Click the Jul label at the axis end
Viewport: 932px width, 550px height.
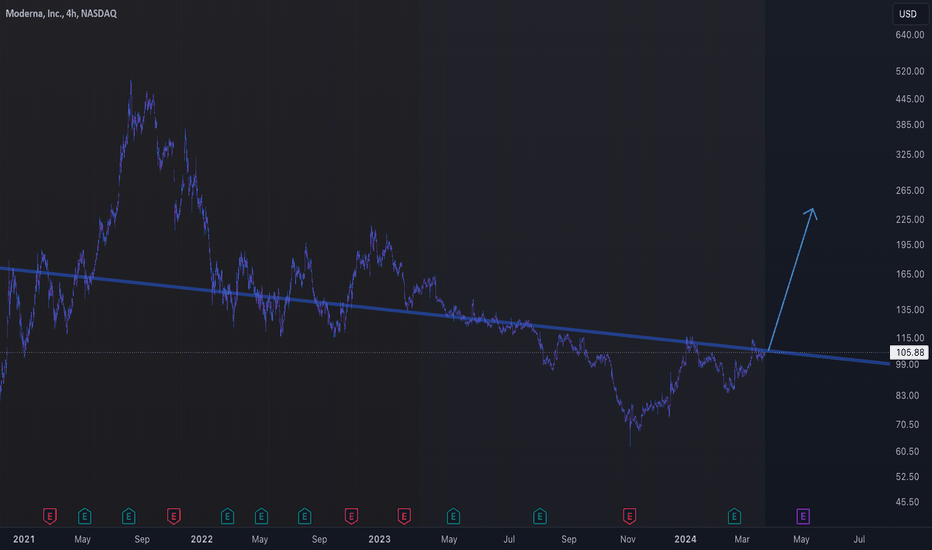(859, 539)
